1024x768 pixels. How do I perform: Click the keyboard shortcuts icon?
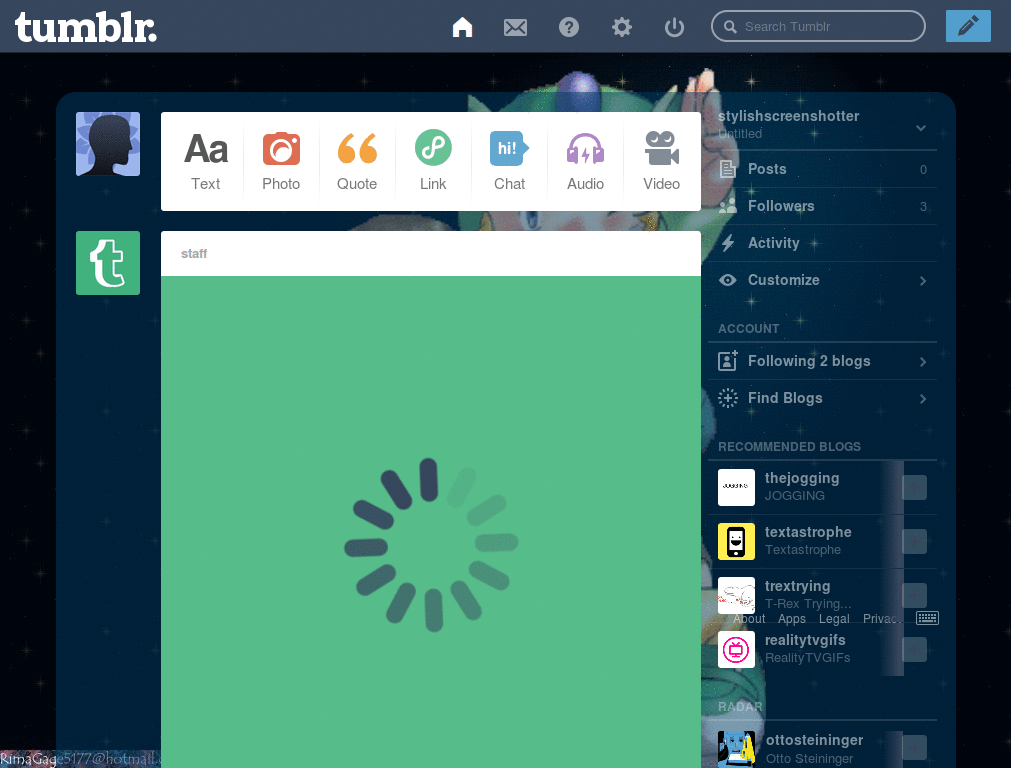pyautogui.click(x=927, y=618)
